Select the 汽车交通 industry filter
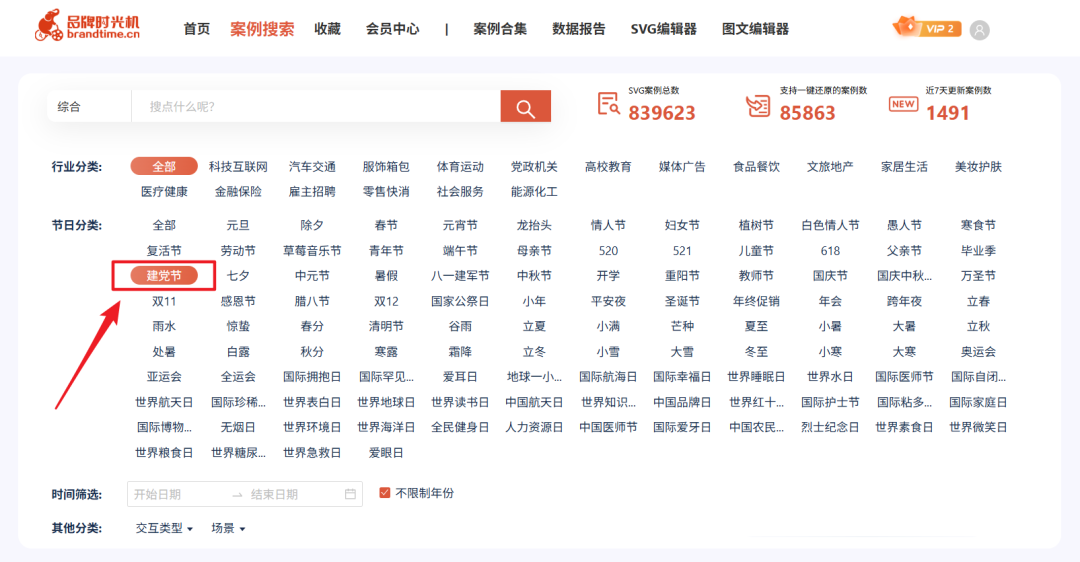Screen dimensions: 1080x562 click(312, 167)
